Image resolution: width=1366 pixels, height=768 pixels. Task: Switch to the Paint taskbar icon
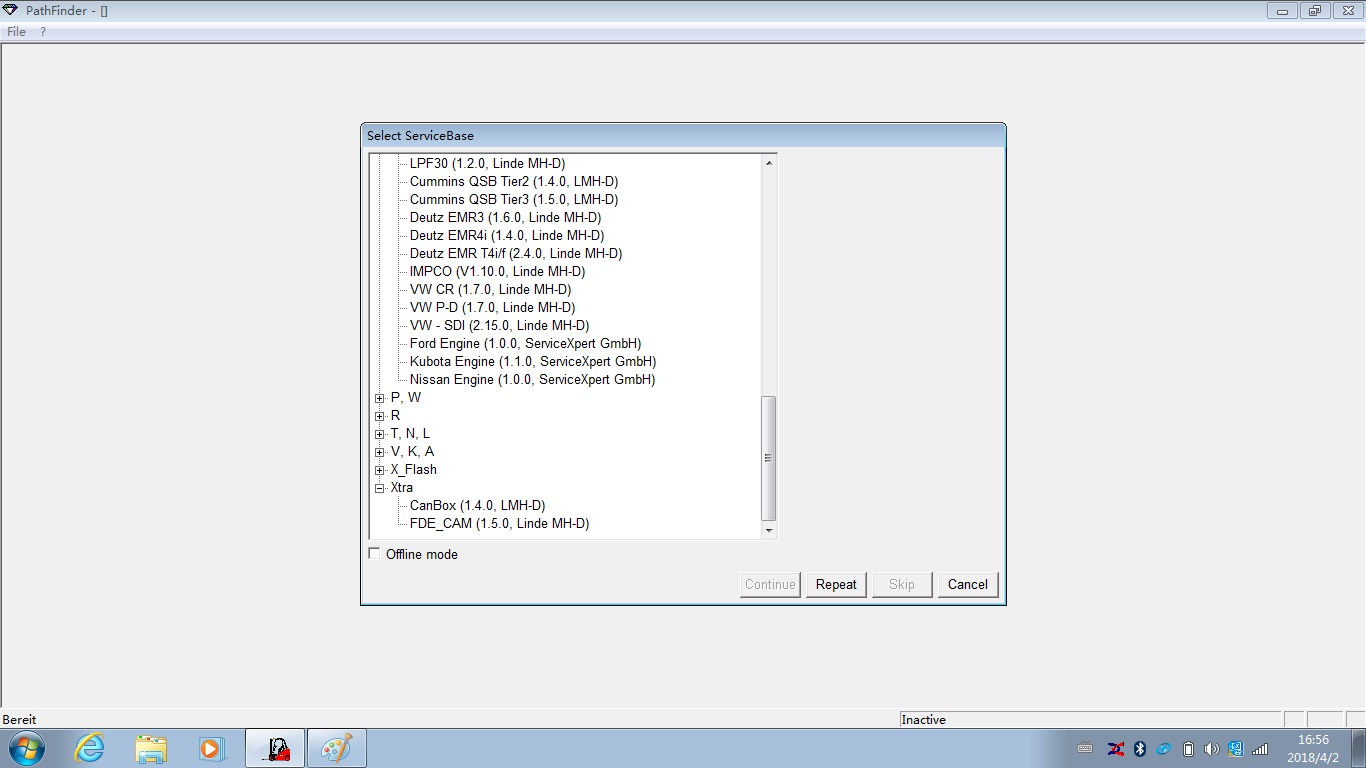[336, 748]
